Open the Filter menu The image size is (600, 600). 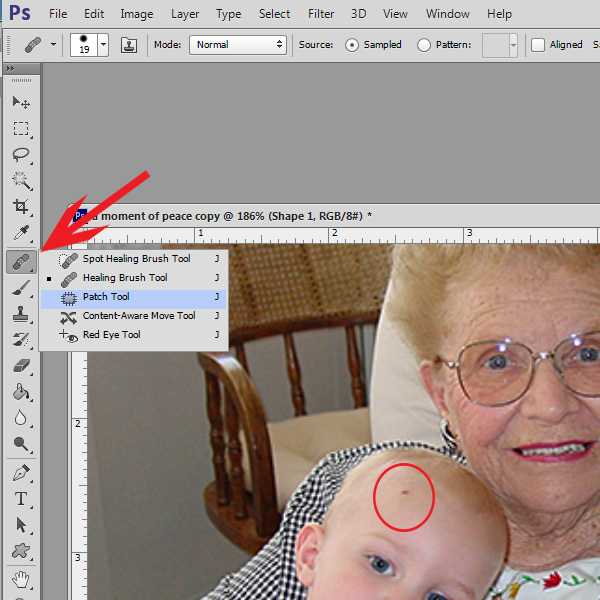click(x=321, y=14)
